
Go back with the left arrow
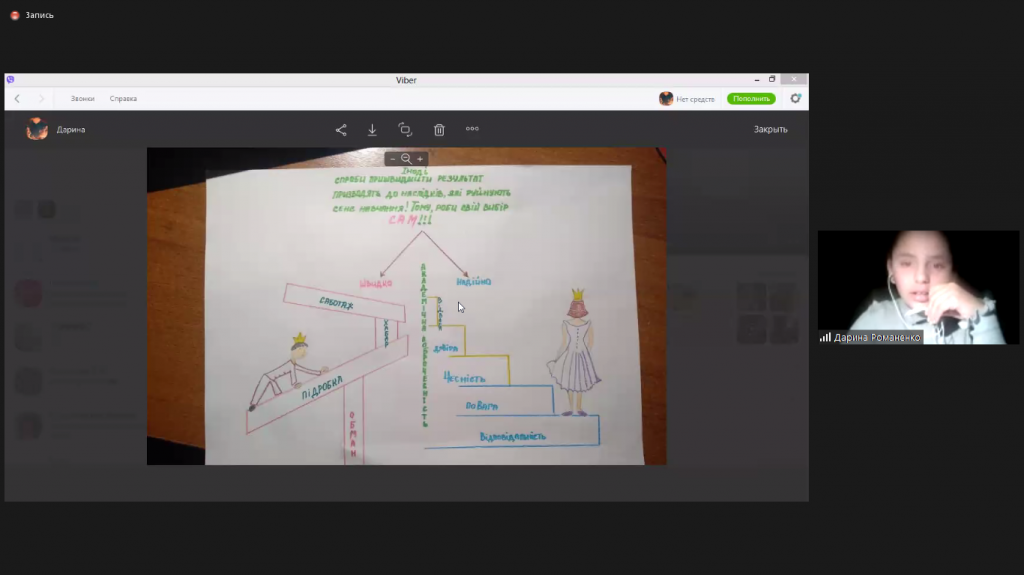[x=17, y=99]
